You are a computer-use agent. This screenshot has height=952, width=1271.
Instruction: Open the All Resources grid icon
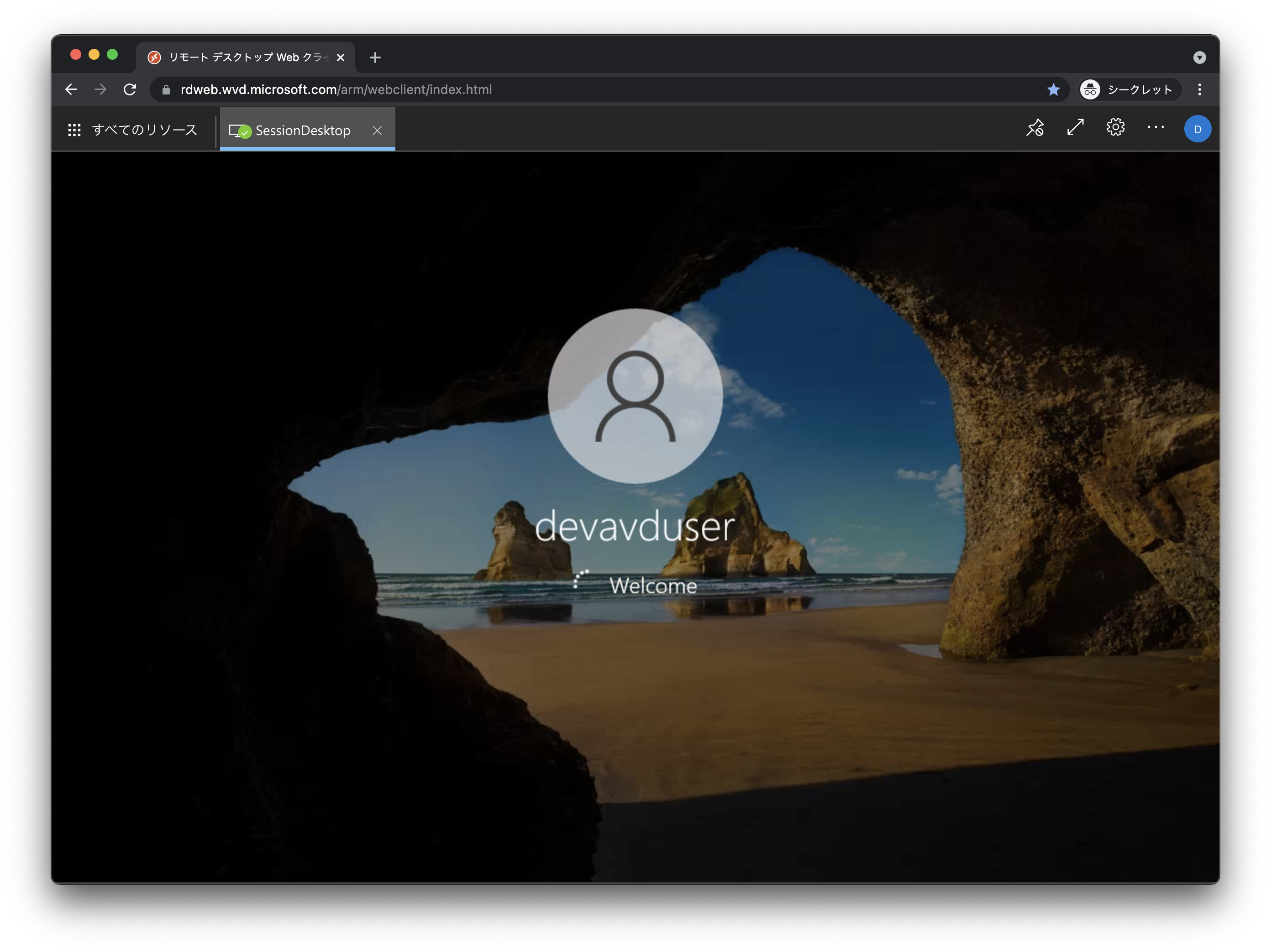[74, 131]
